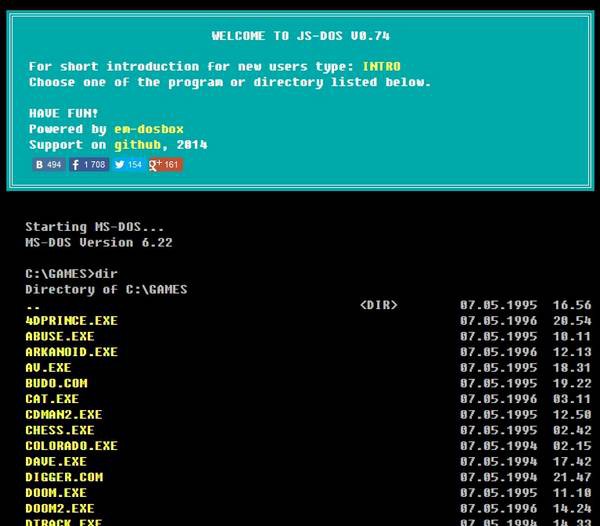The image size is (600, 526).
Task: Click the VK share button
Action: tap(48, 164)
